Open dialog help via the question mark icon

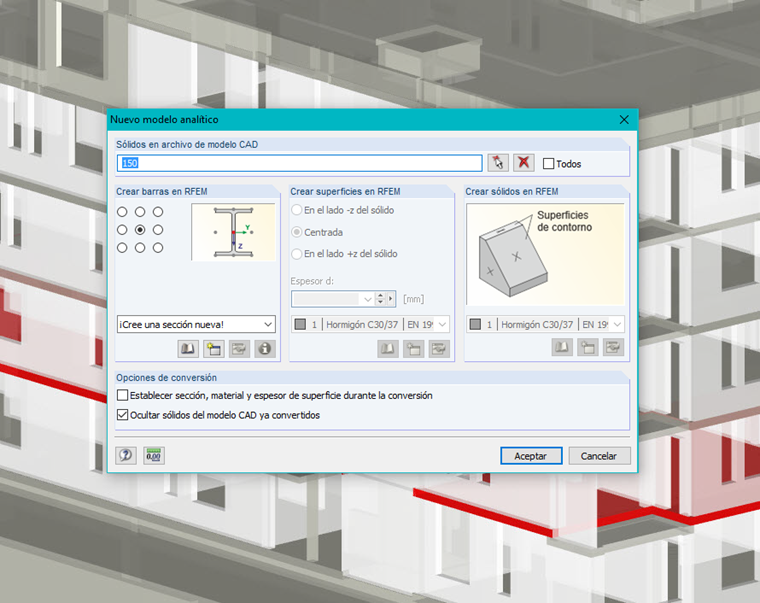point(126,455)
